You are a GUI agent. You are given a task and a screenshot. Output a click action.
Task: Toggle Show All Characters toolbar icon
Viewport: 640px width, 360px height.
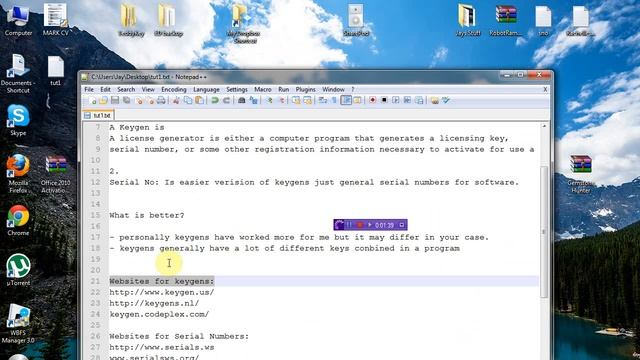[x=334, y=100]
